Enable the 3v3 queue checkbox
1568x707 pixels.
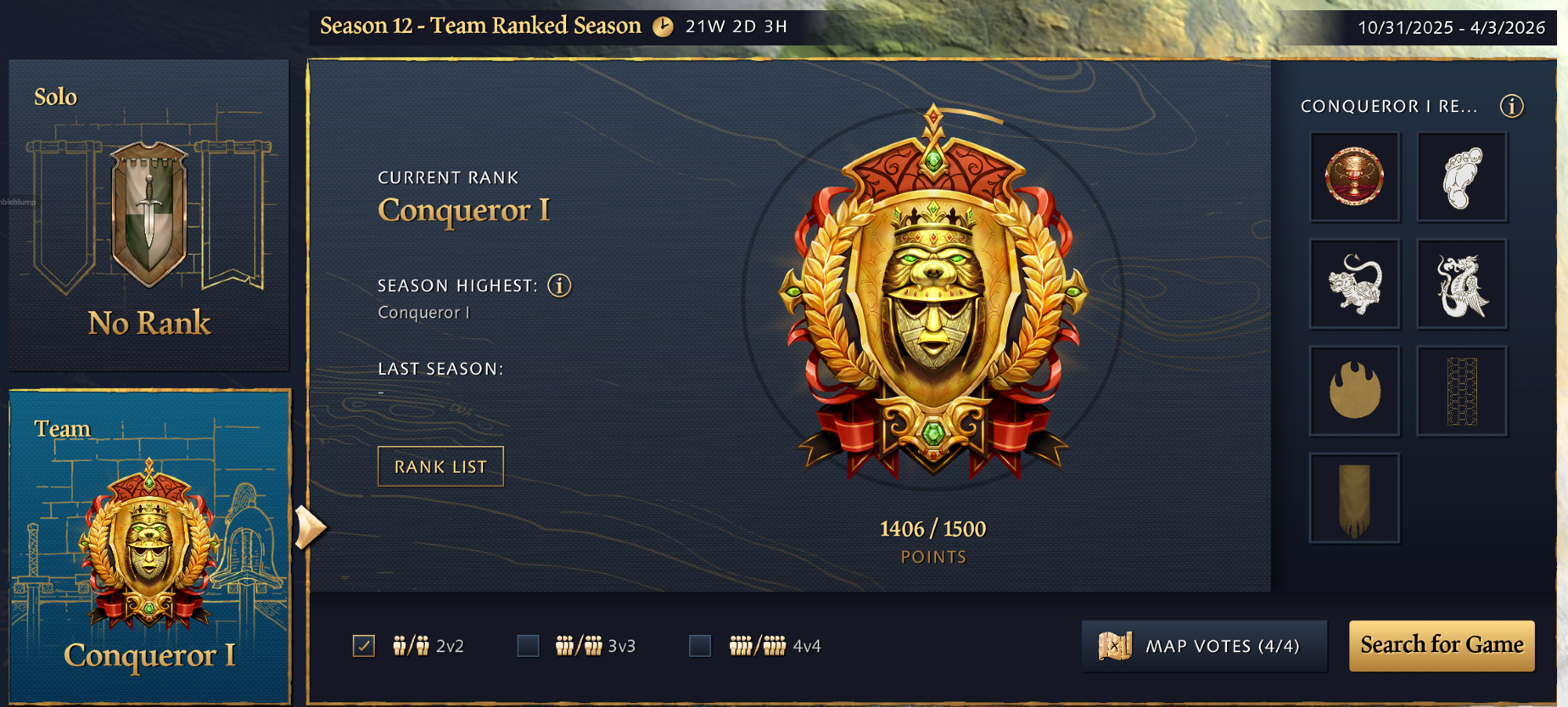coord(528,646)
